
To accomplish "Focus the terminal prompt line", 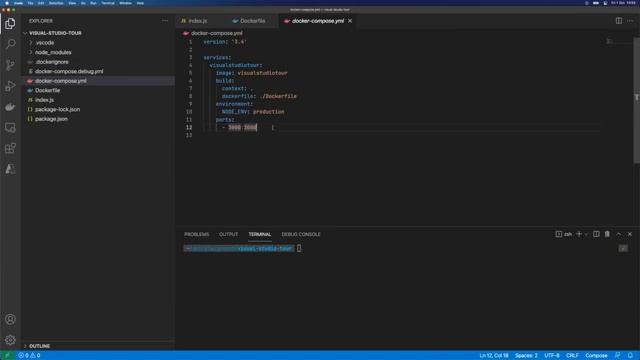I will (x=242, y=248).
